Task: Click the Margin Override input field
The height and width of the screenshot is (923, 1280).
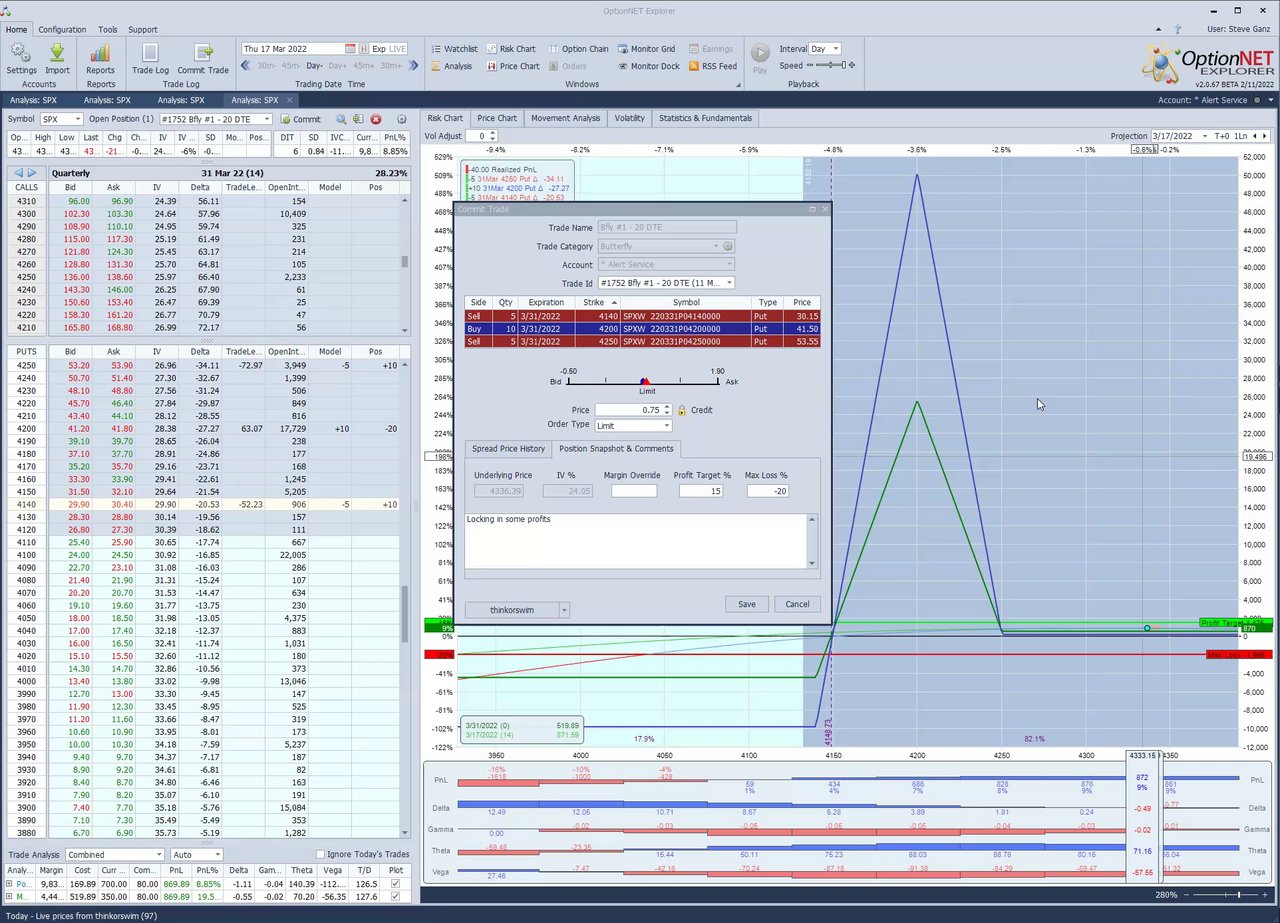Action: coord(634,490)
